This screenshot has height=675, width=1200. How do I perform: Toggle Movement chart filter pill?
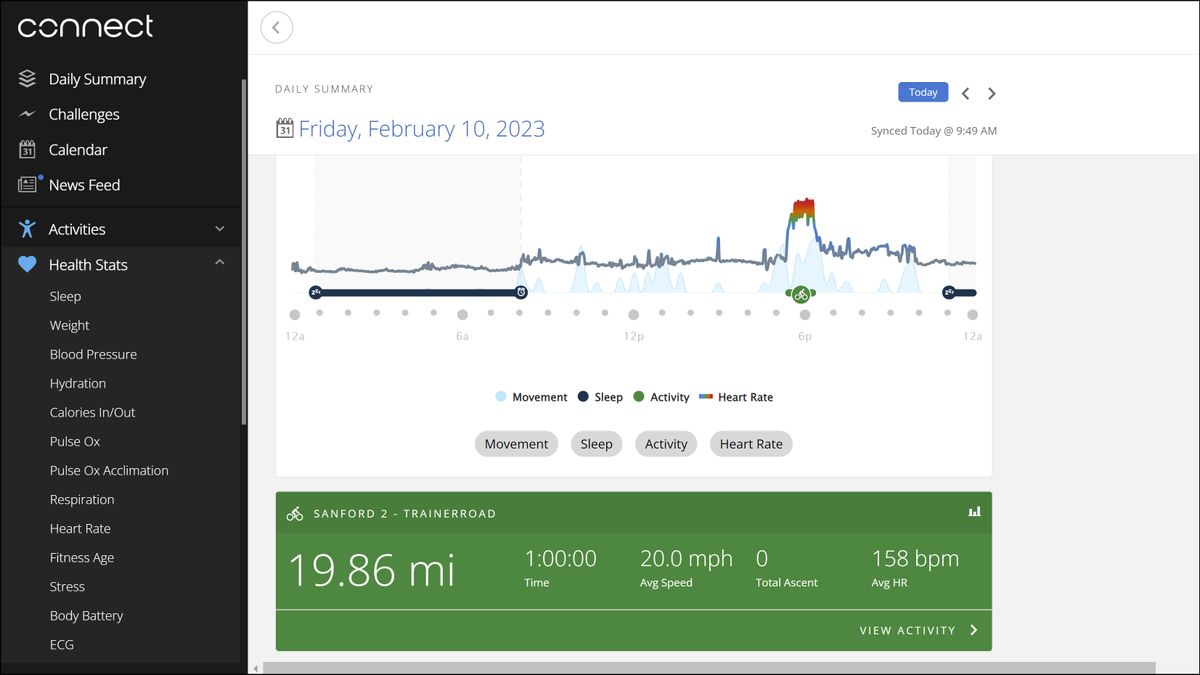pos(516,444)
